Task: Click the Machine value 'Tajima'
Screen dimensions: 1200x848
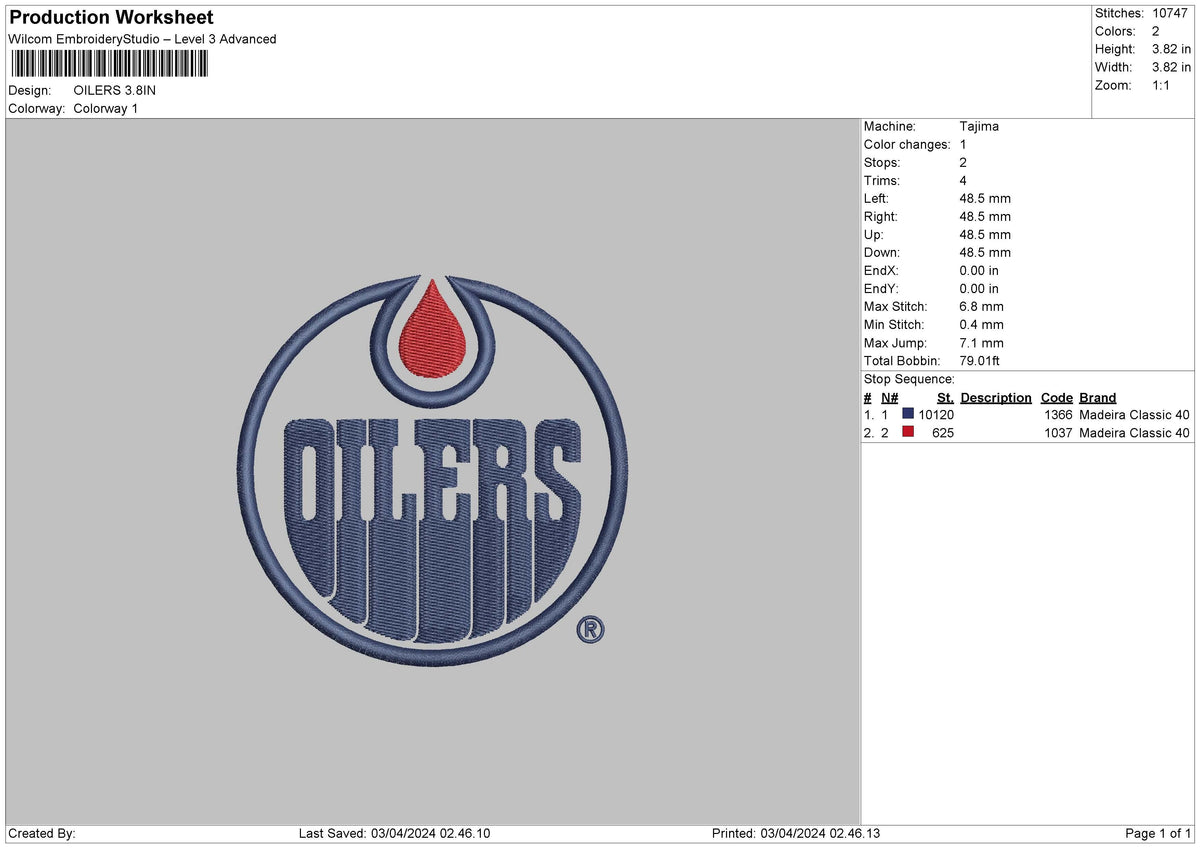Action: (x=979, y=126)
